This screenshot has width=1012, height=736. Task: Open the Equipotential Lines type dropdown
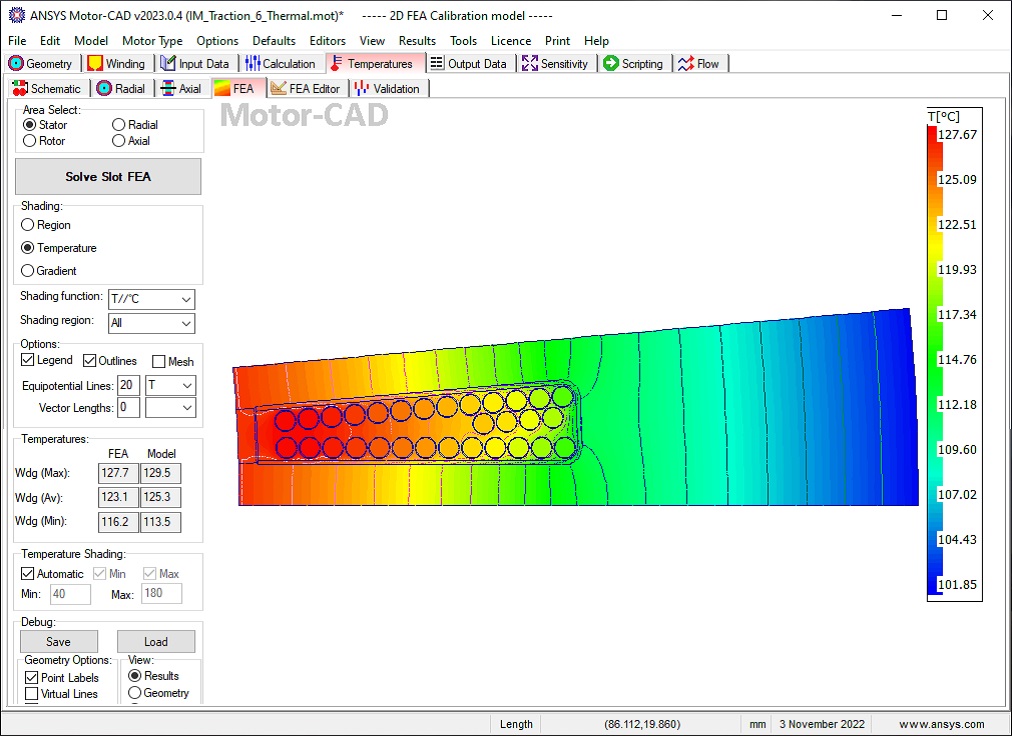[x=170, y=385]
